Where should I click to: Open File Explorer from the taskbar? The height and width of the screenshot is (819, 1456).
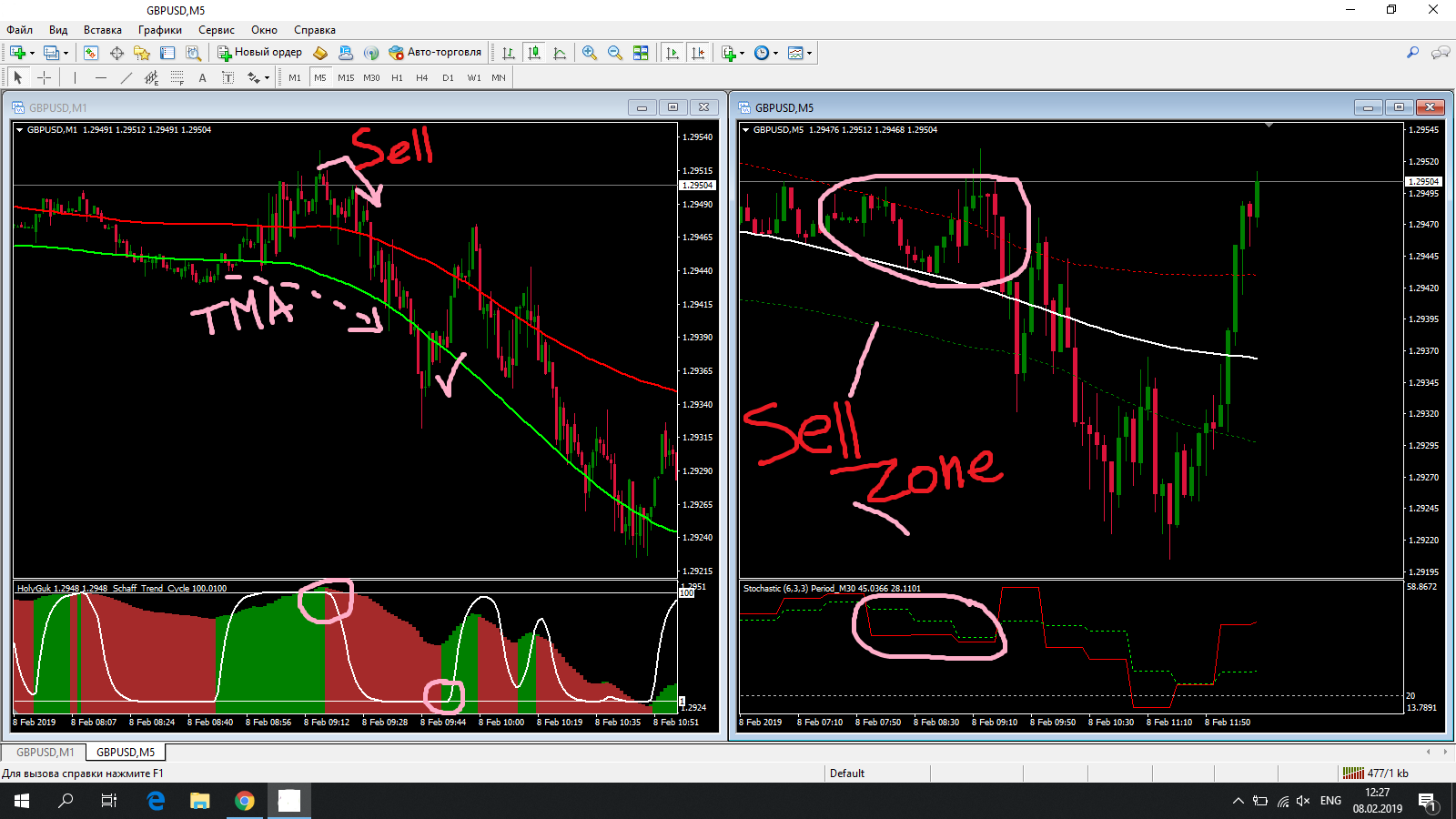coord(199,801)
